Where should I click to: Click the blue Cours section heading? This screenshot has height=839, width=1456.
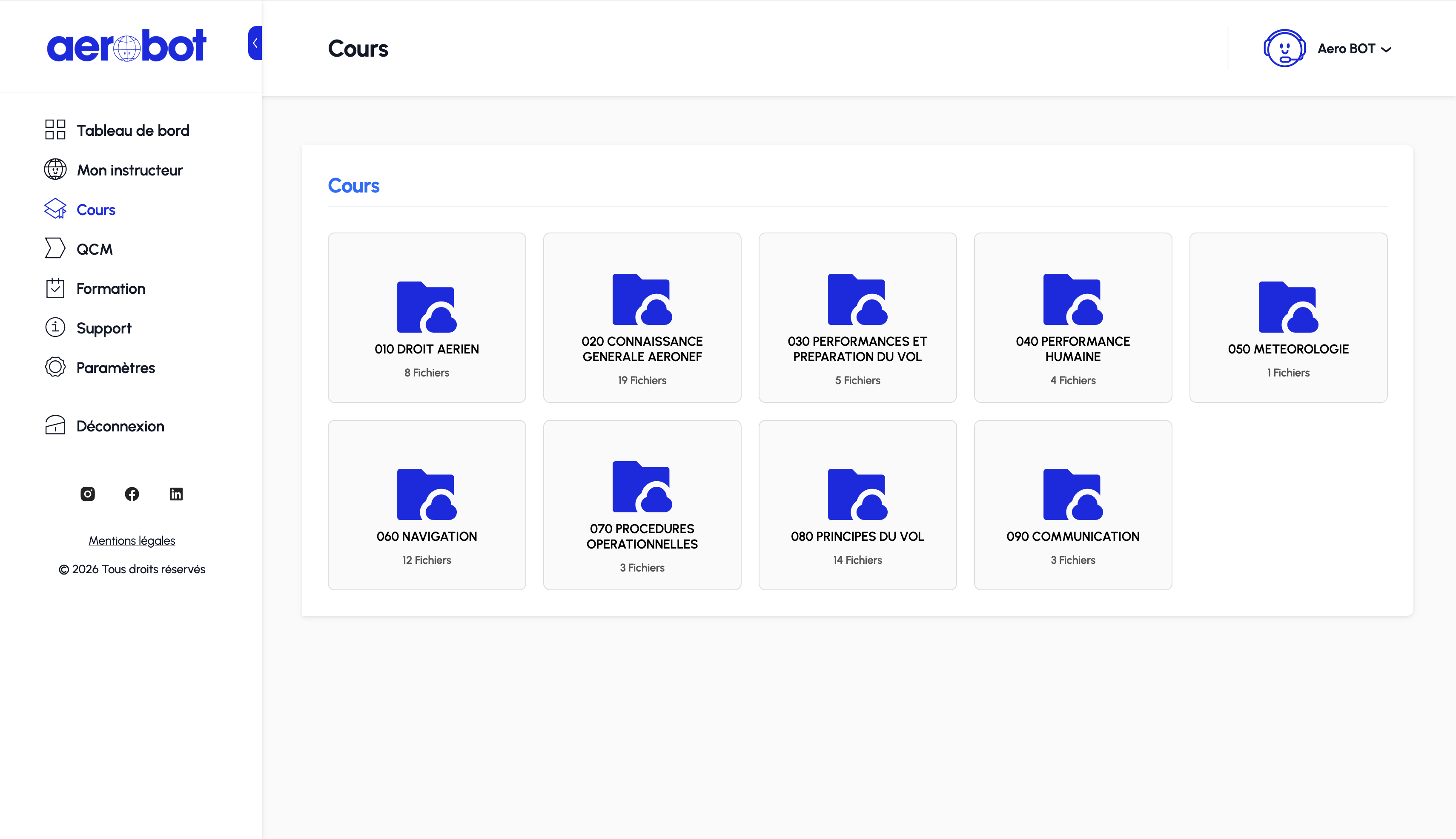(x=354, y=186)
